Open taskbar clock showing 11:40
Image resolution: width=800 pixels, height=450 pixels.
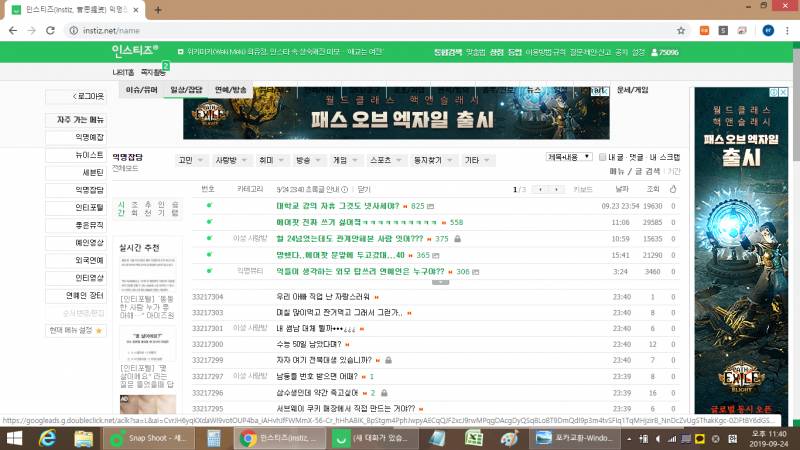pyautogui.click(x=769, y=439)
